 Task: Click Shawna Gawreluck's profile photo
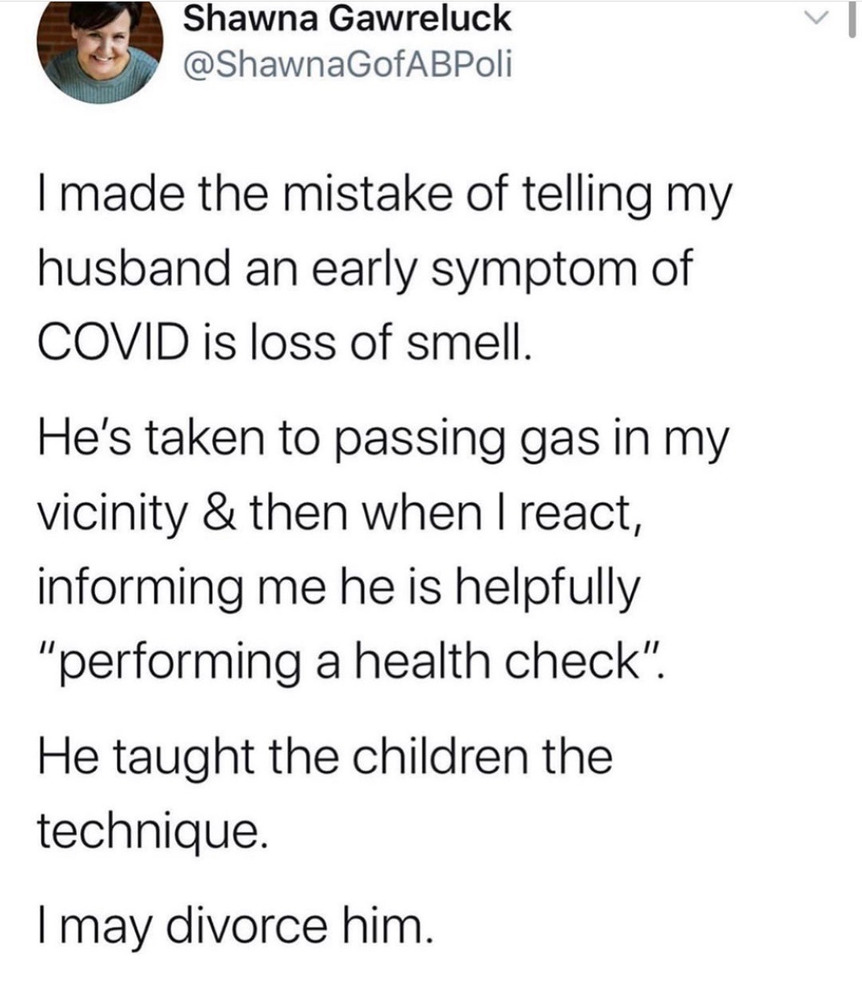coord(99,50)
